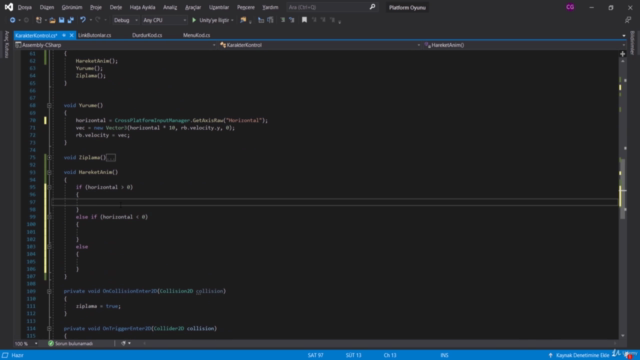Screen dimensions: 640x360
Task: Click the vertical scrollbar thumb
Action: tap(622, 188)
